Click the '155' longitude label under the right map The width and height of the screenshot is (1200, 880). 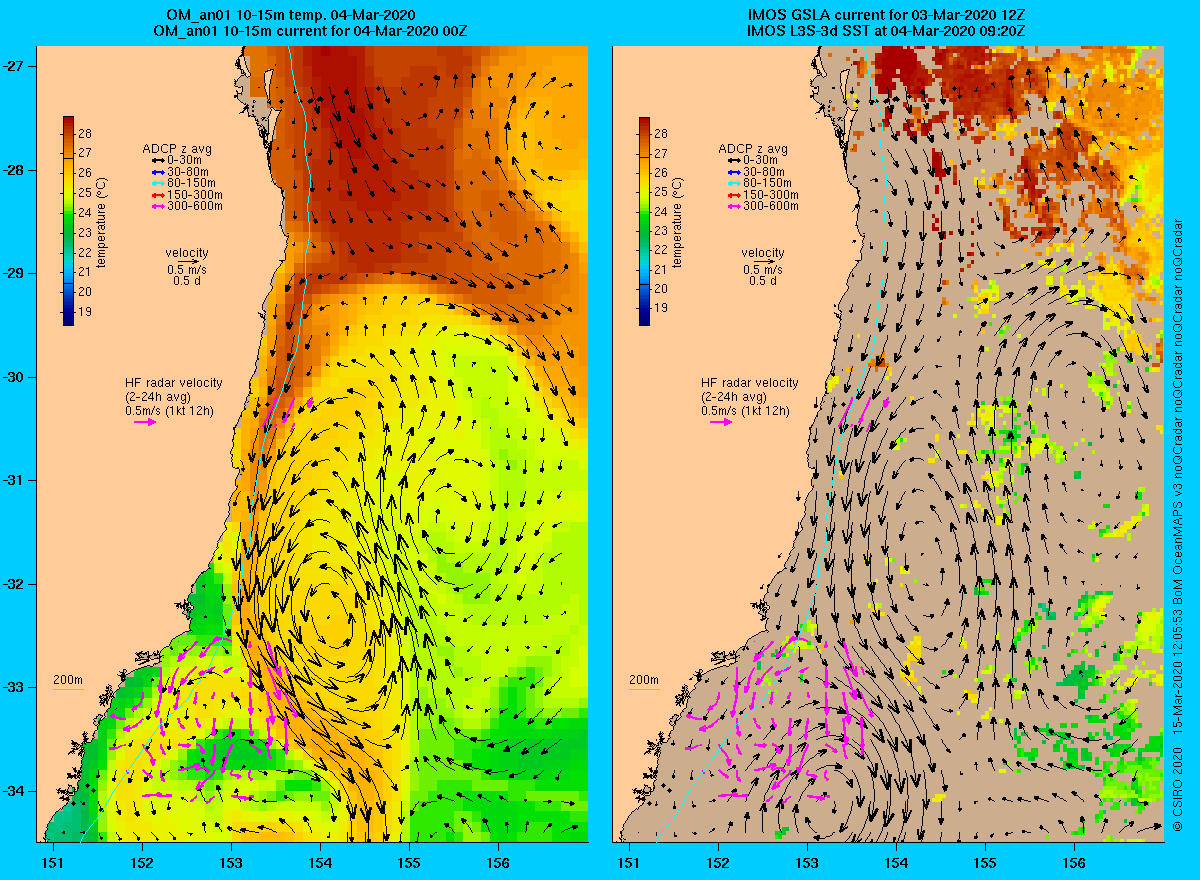[x=985, y=861]
